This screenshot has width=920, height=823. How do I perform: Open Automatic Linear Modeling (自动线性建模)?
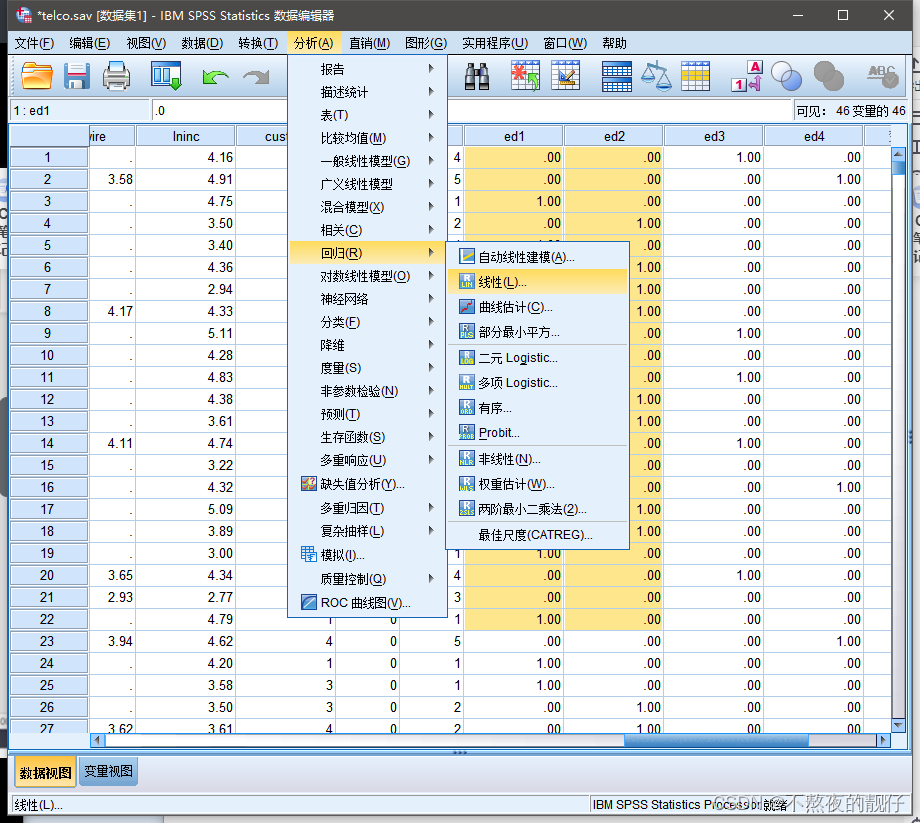pyautogui.click(x=537, y=257)
